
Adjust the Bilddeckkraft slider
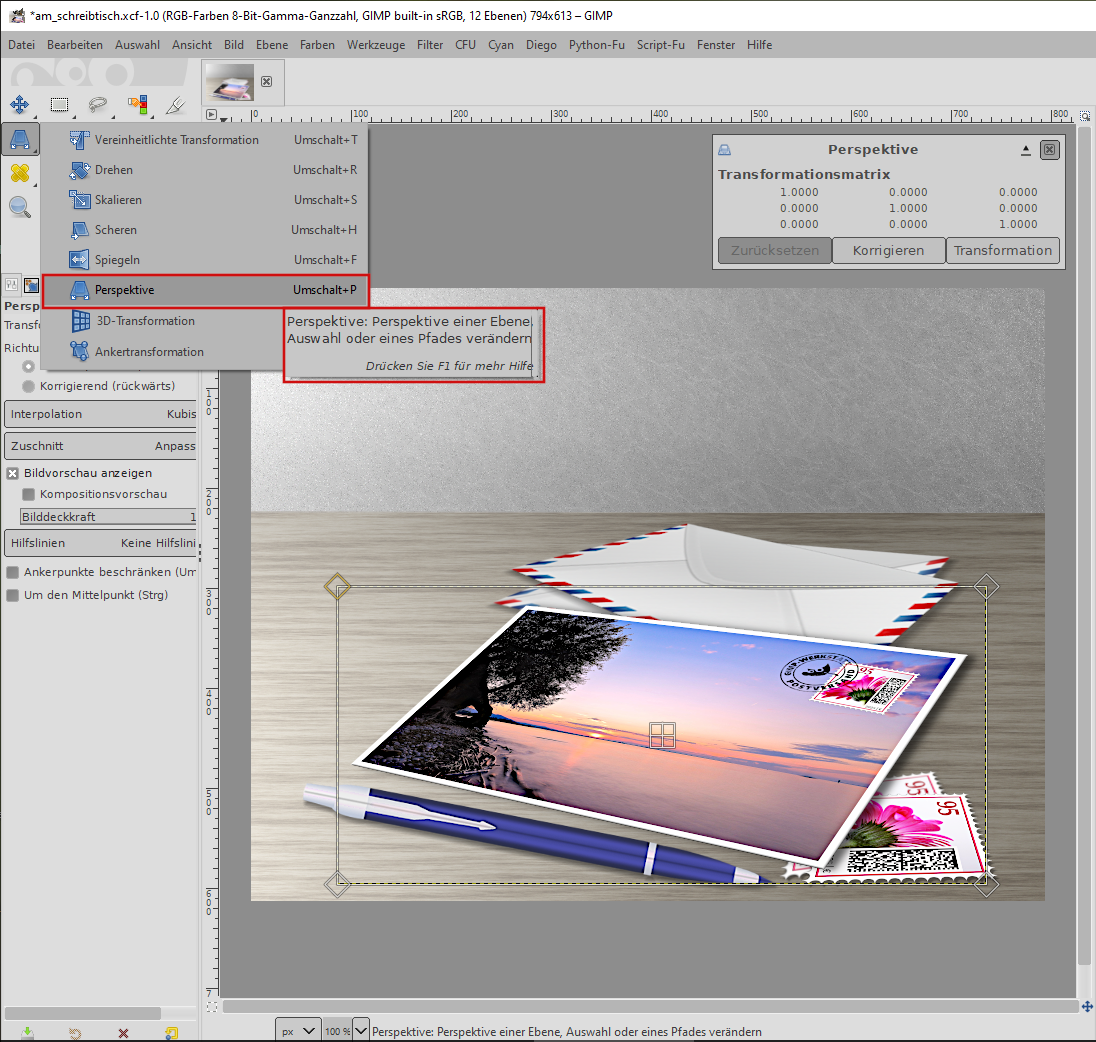[107, 517]
